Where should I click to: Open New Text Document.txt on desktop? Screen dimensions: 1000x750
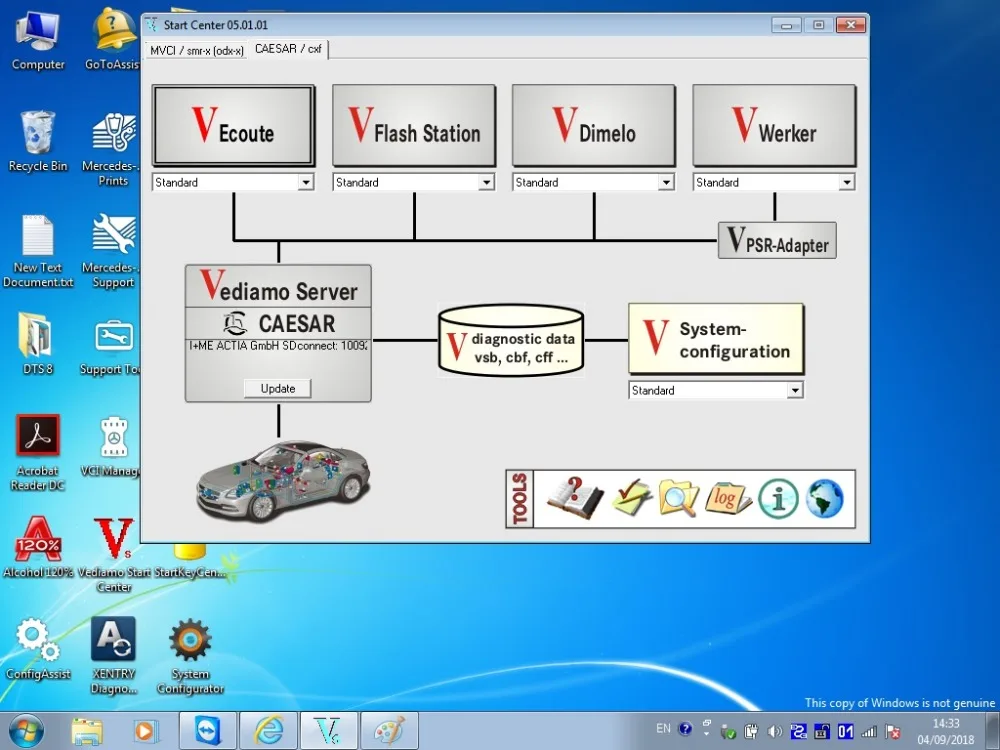(38, 251)
